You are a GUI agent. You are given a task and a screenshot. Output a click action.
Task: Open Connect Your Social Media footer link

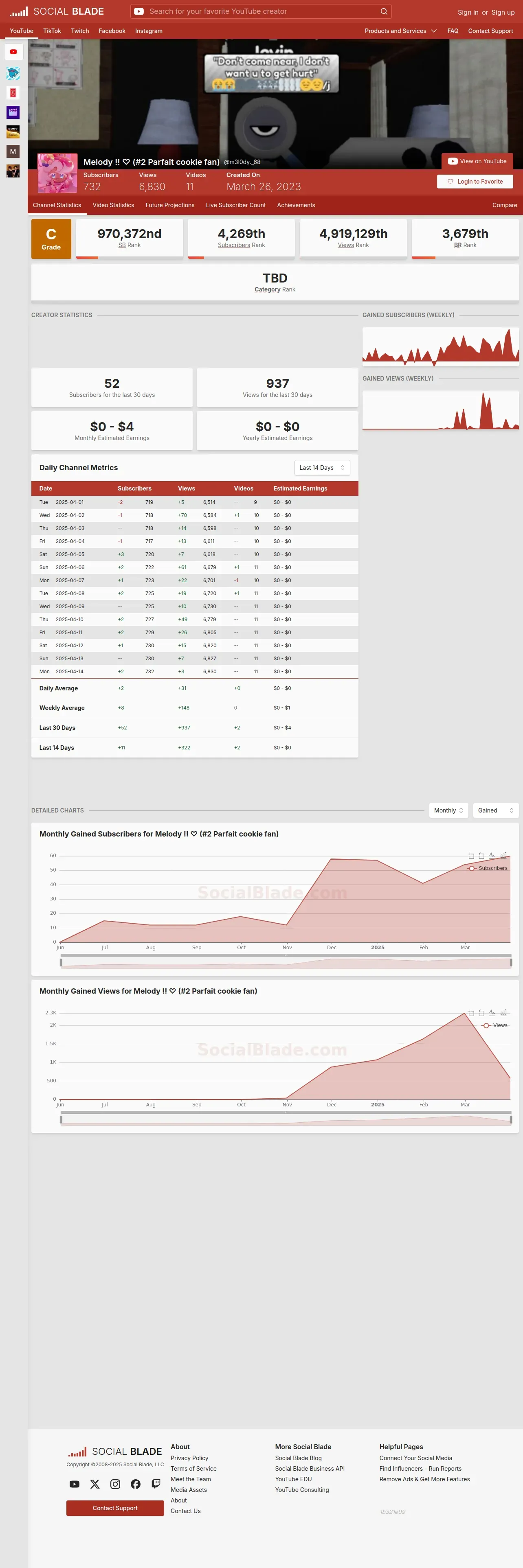pos(416,1458)
